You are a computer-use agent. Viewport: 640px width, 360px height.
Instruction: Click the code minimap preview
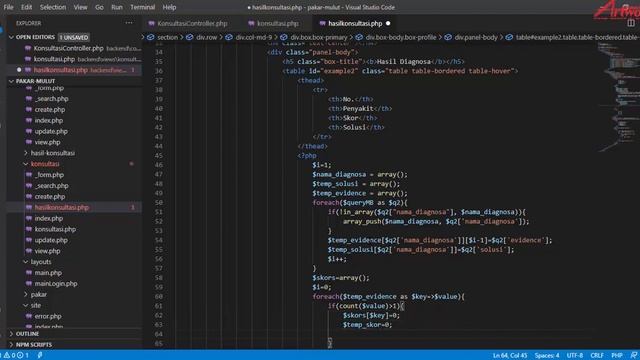coord(618,98)
